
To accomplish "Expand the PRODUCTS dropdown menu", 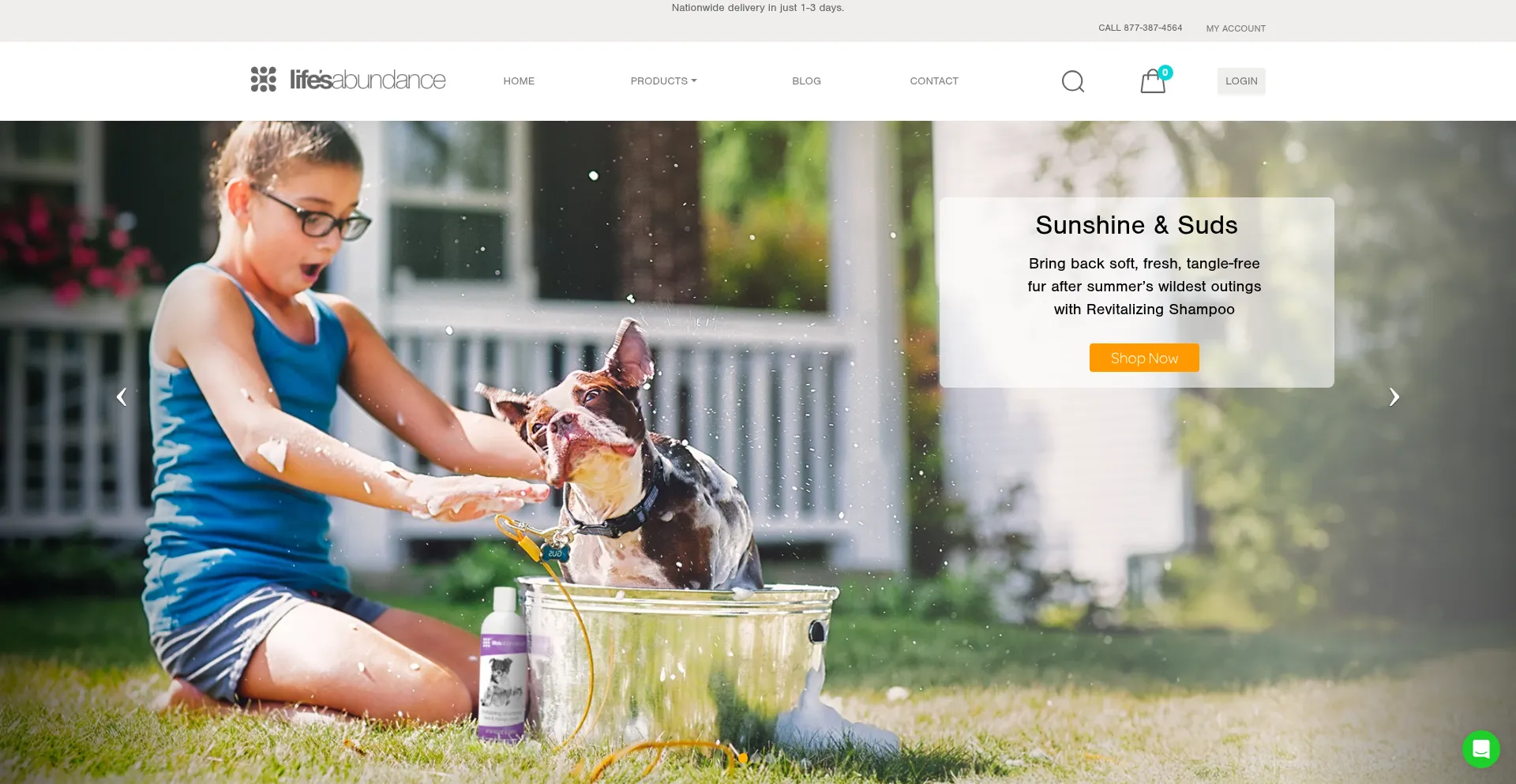I will [x=663, y=81].
